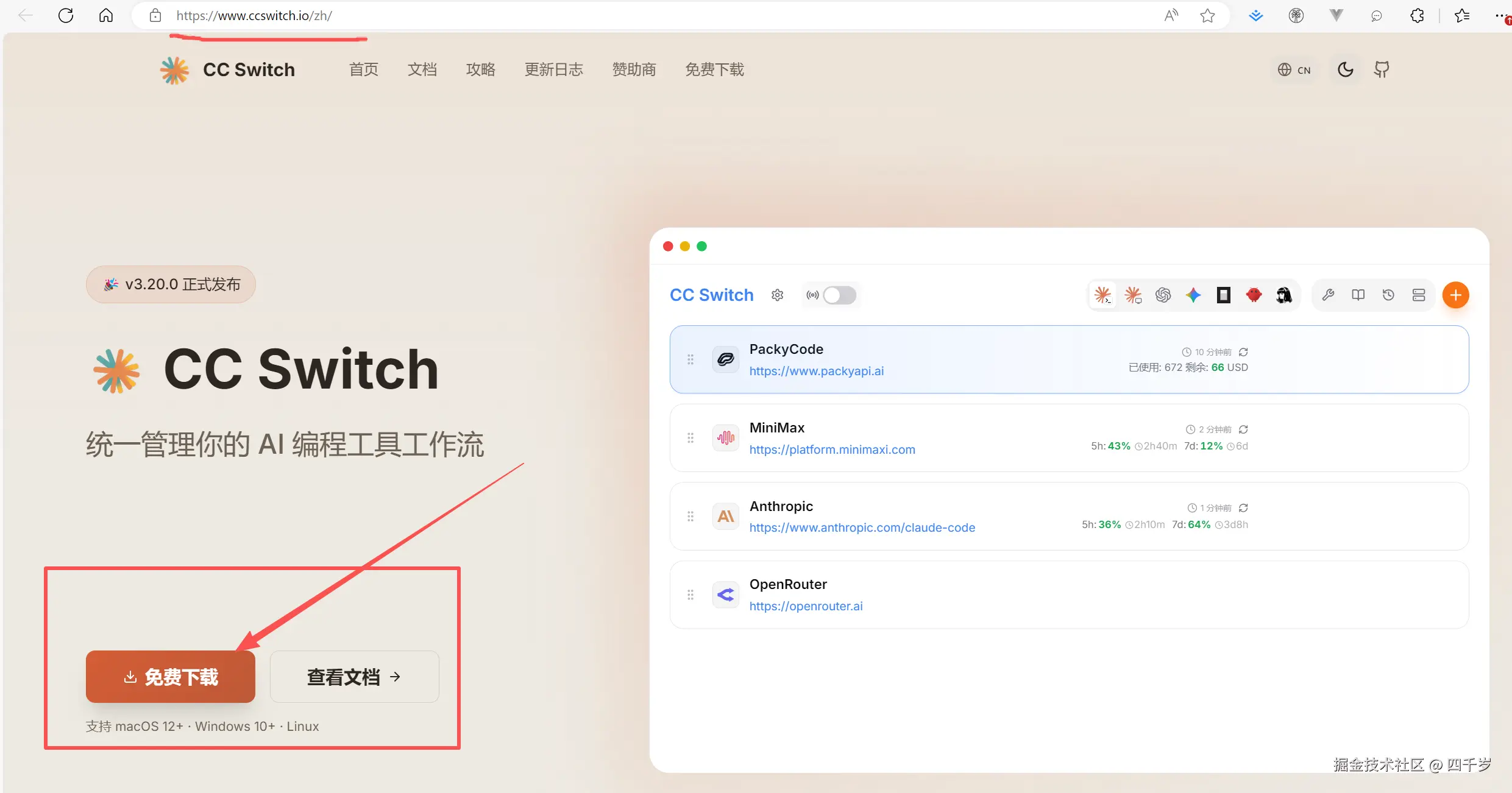Click the MiniMax waveform logo
Image resolution: width=1512 pixels, height=793 pixels.
tap(726, 438)
